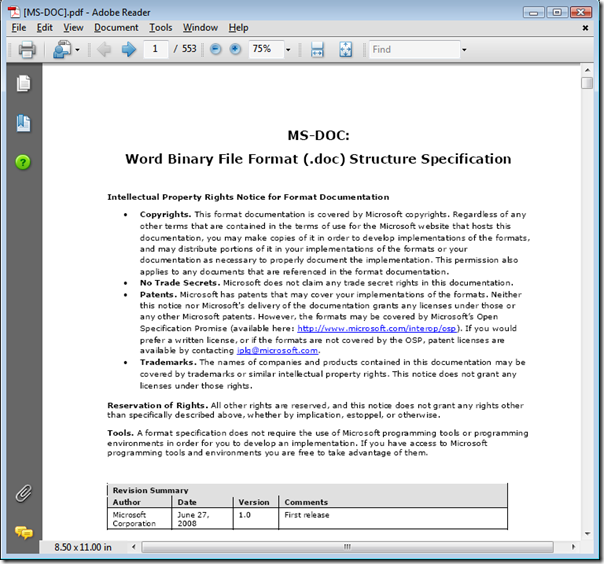Zoom out with the minus button
Image resolution: width=604 pixels, height=564 pixels.
tap(213, 50)
